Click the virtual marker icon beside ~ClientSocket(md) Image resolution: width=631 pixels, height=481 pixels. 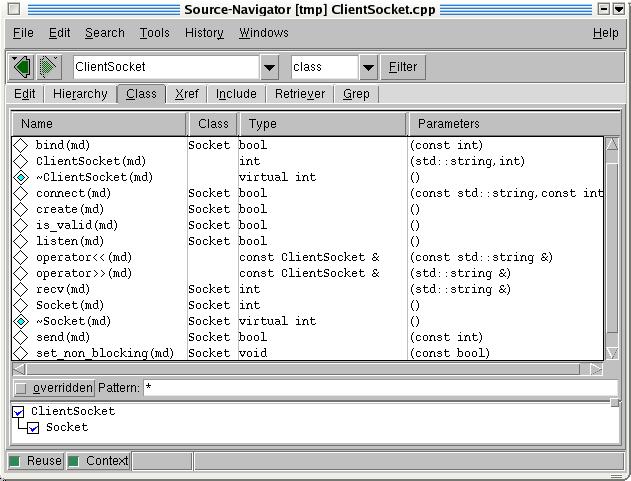click(x=21, y=177)
